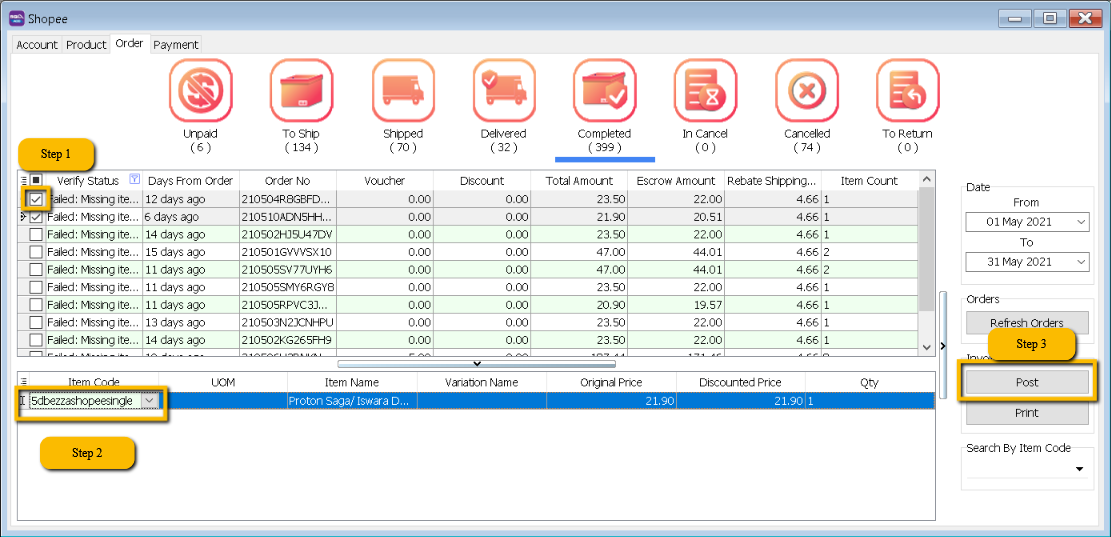Uncheck order 210504R8GBFD checkbox
This screenshot has width=1111, height=537.
tap(36, 199)
